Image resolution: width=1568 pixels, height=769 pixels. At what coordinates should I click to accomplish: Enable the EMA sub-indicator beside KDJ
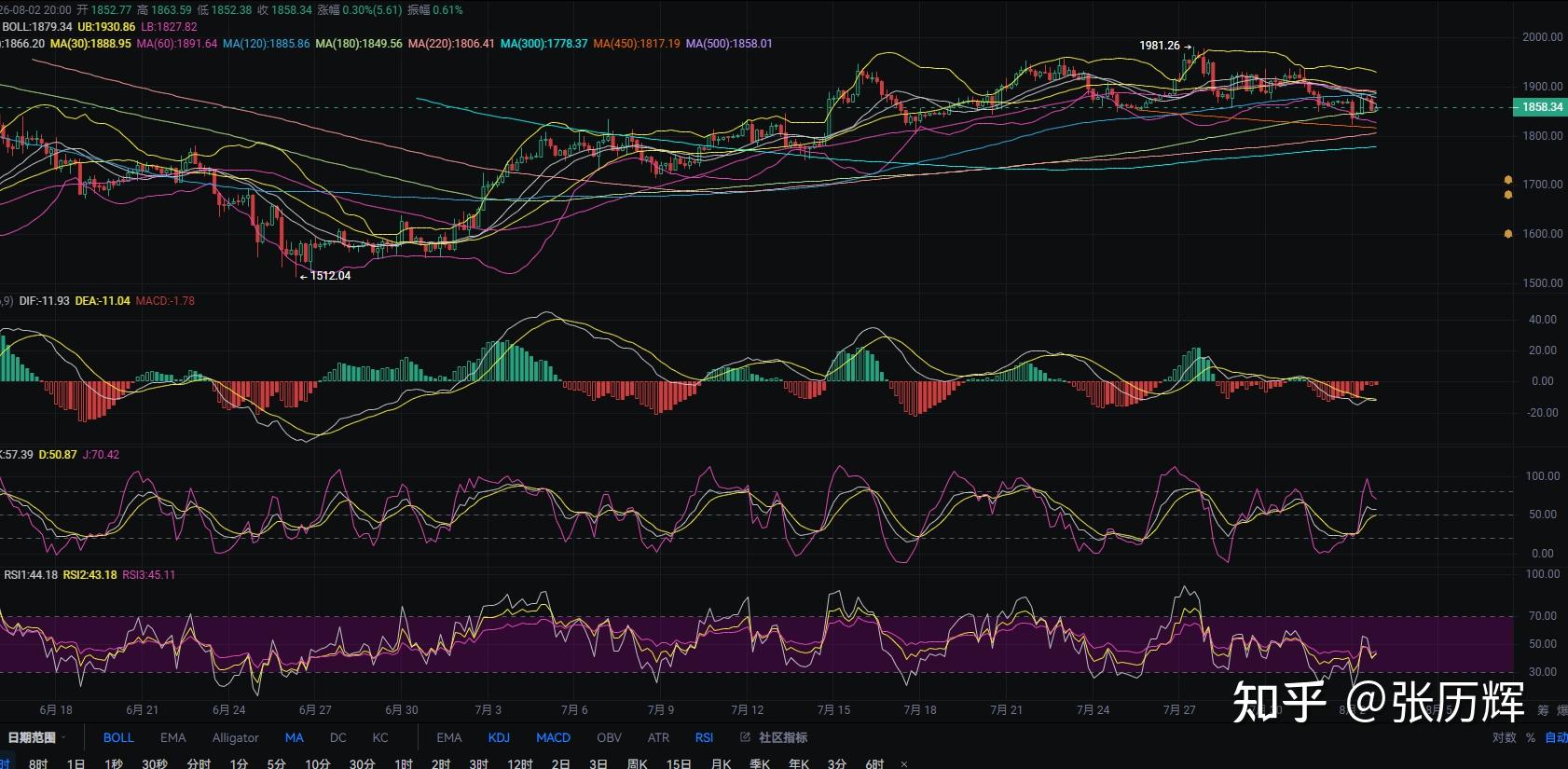(449, 737)
